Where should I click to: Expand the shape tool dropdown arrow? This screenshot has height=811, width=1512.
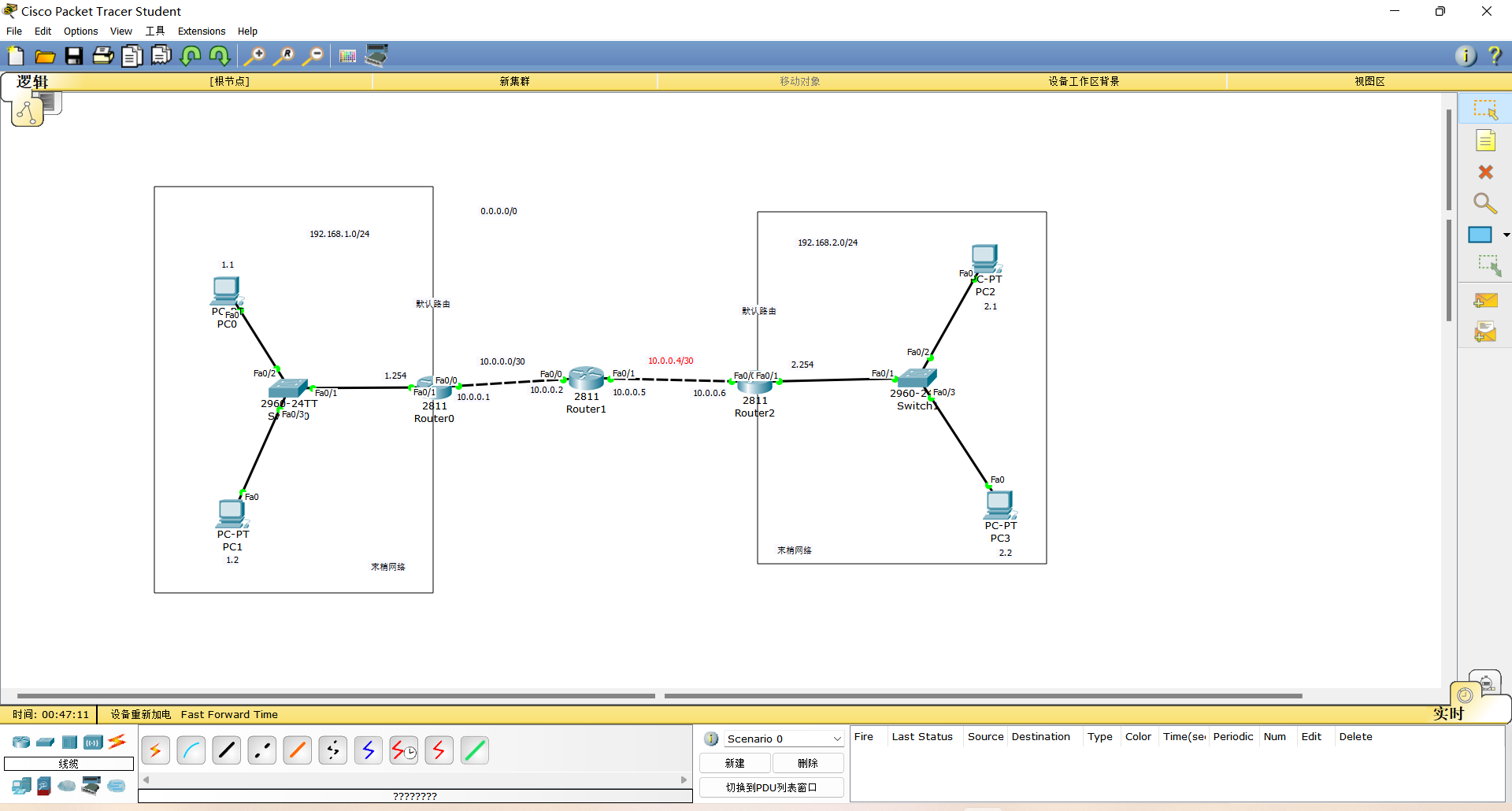[1506, 235]
